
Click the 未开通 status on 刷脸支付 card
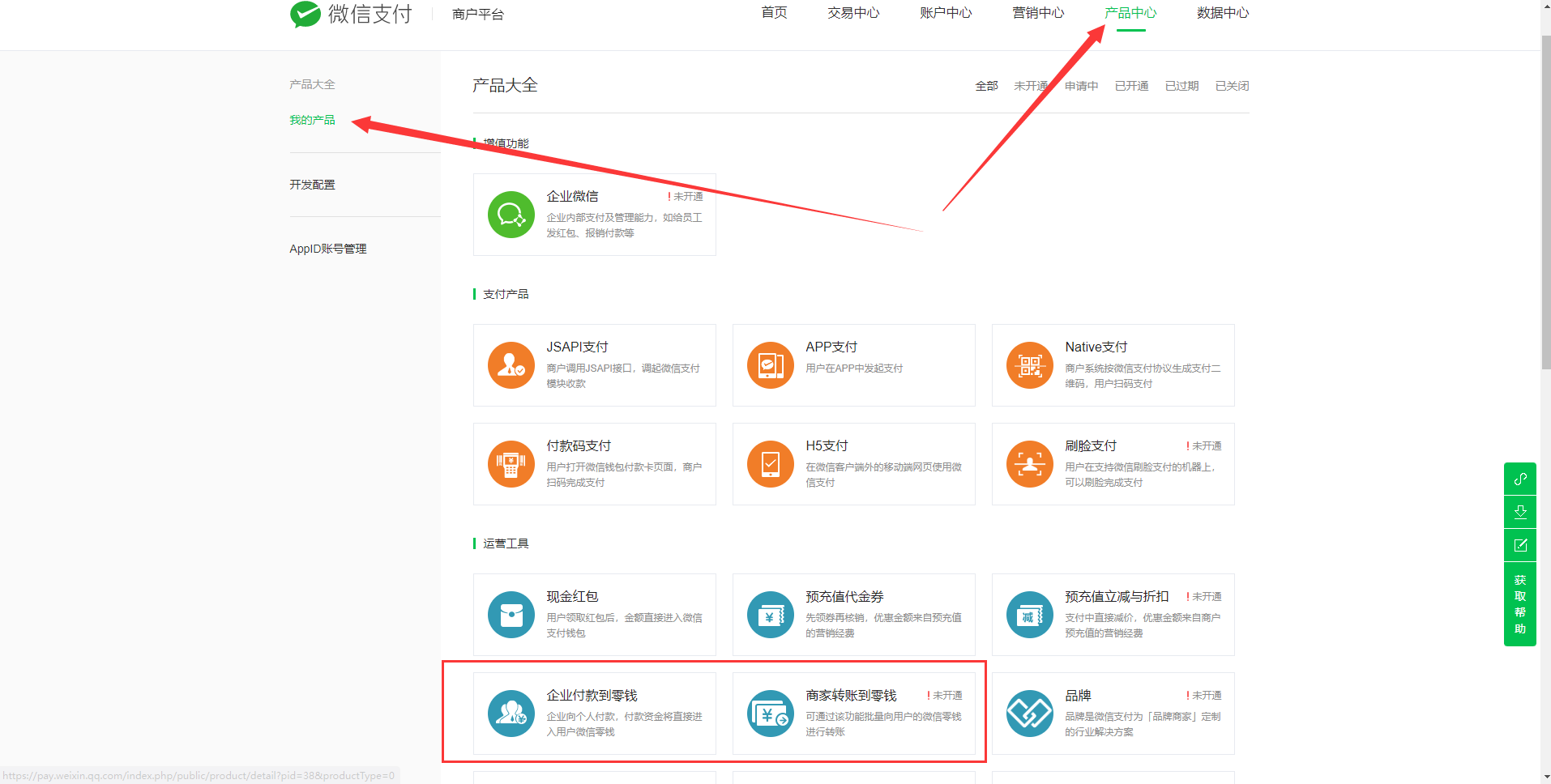pyautogui.click(x=1204, y=445)
